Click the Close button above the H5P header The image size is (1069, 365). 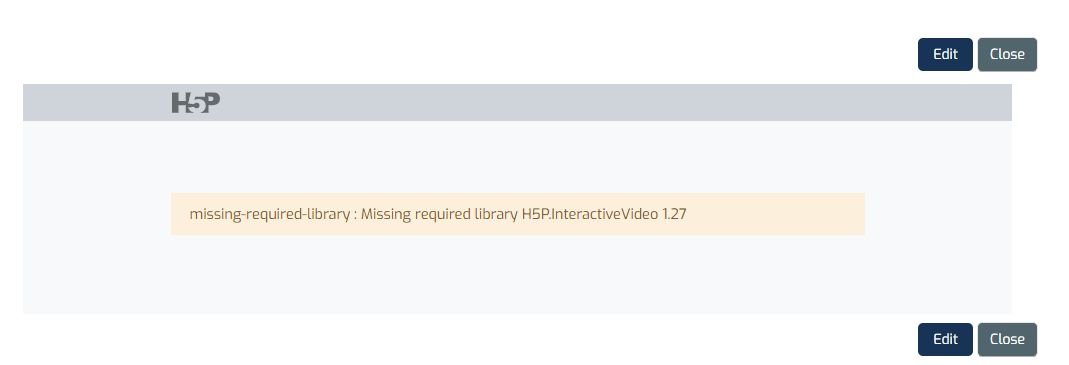click(1007, 55)
